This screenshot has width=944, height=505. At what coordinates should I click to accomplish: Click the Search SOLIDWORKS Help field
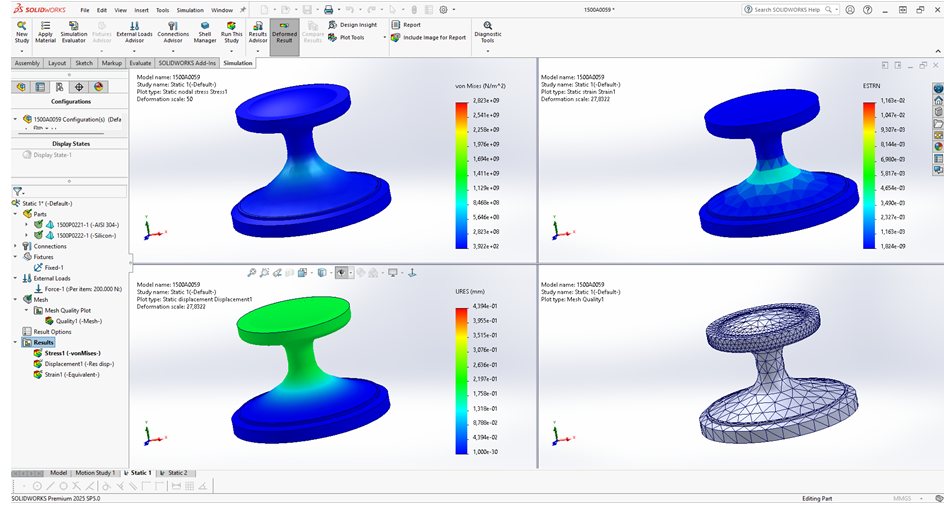[790, 10]
